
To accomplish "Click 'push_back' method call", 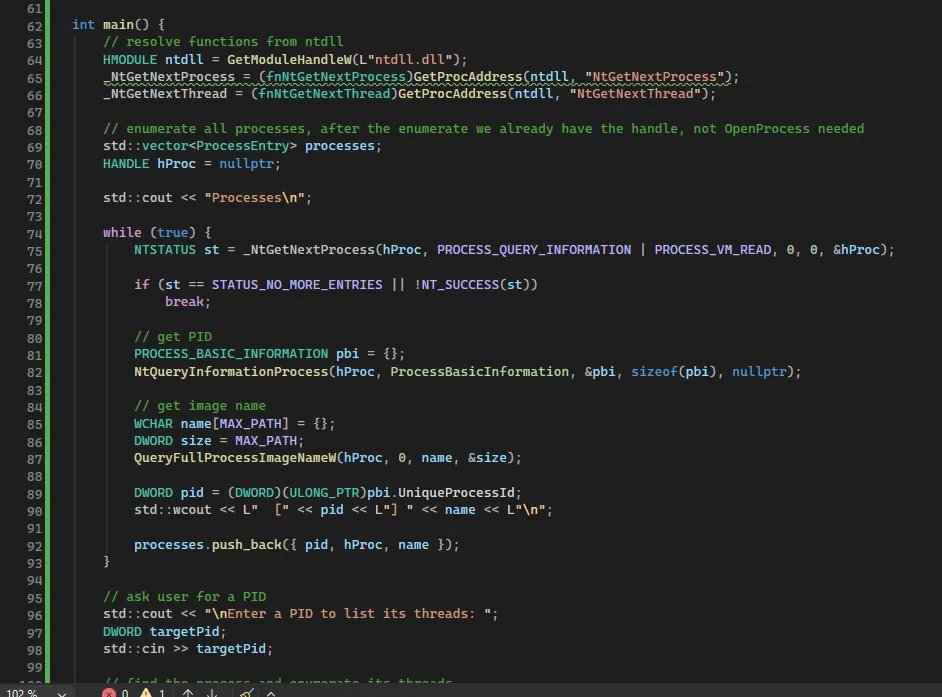I will (246, 545).
